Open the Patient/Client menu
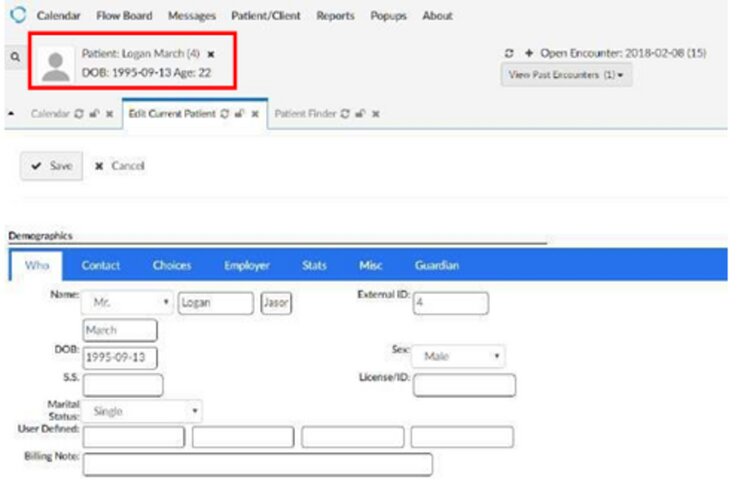This screenshot has width=750, height=500. pos(265,16)
